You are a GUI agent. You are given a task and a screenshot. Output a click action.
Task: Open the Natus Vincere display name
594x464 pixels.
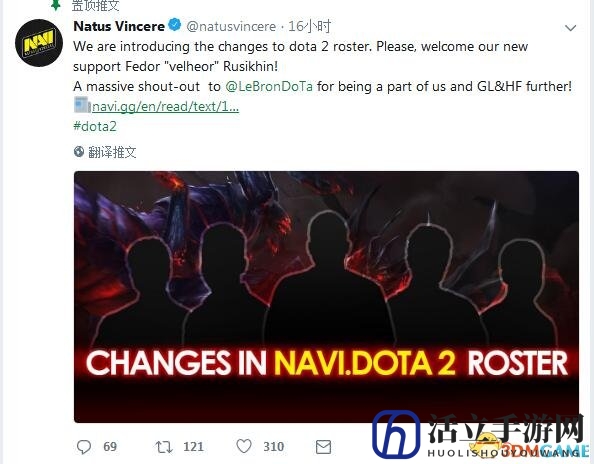pos(119,26)
